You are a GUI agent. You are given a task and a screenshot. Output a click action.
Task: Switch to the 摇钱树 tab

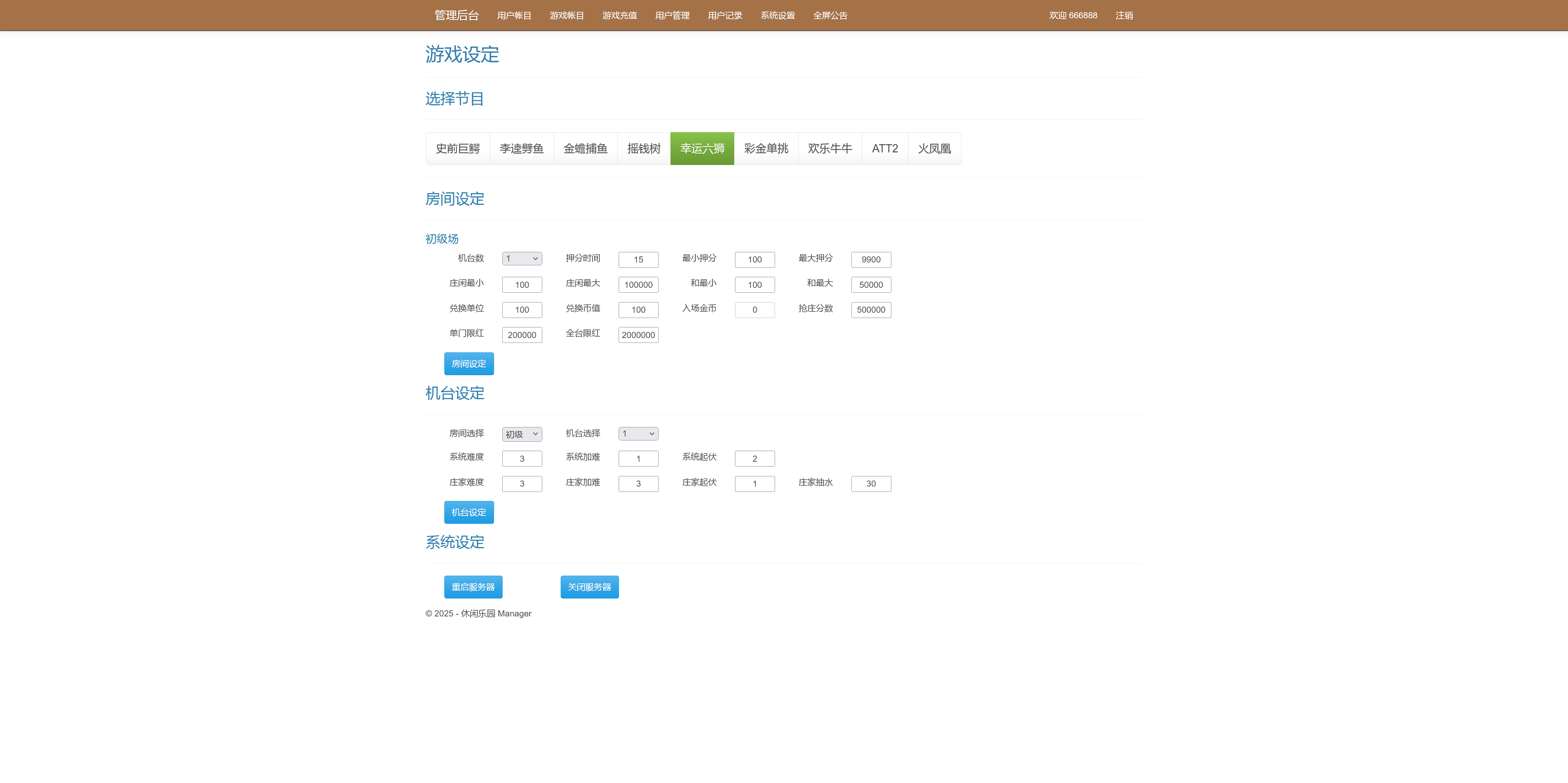(x=644, y=148)
